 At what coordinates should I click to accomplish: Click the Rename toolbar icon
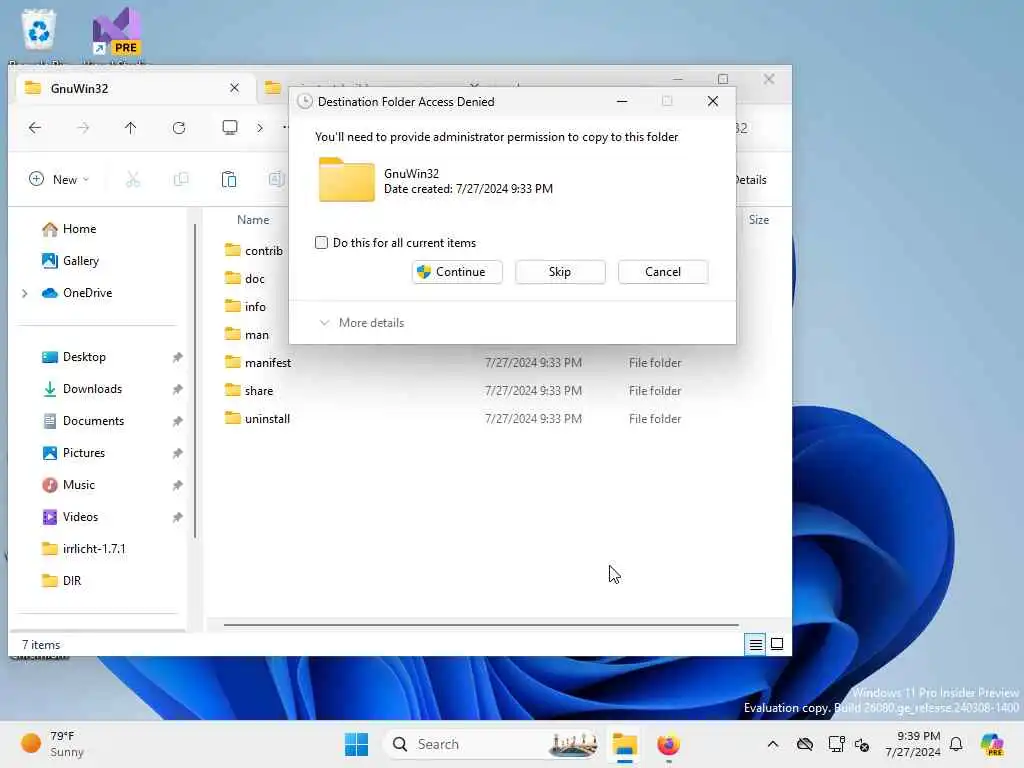(276, 180)
